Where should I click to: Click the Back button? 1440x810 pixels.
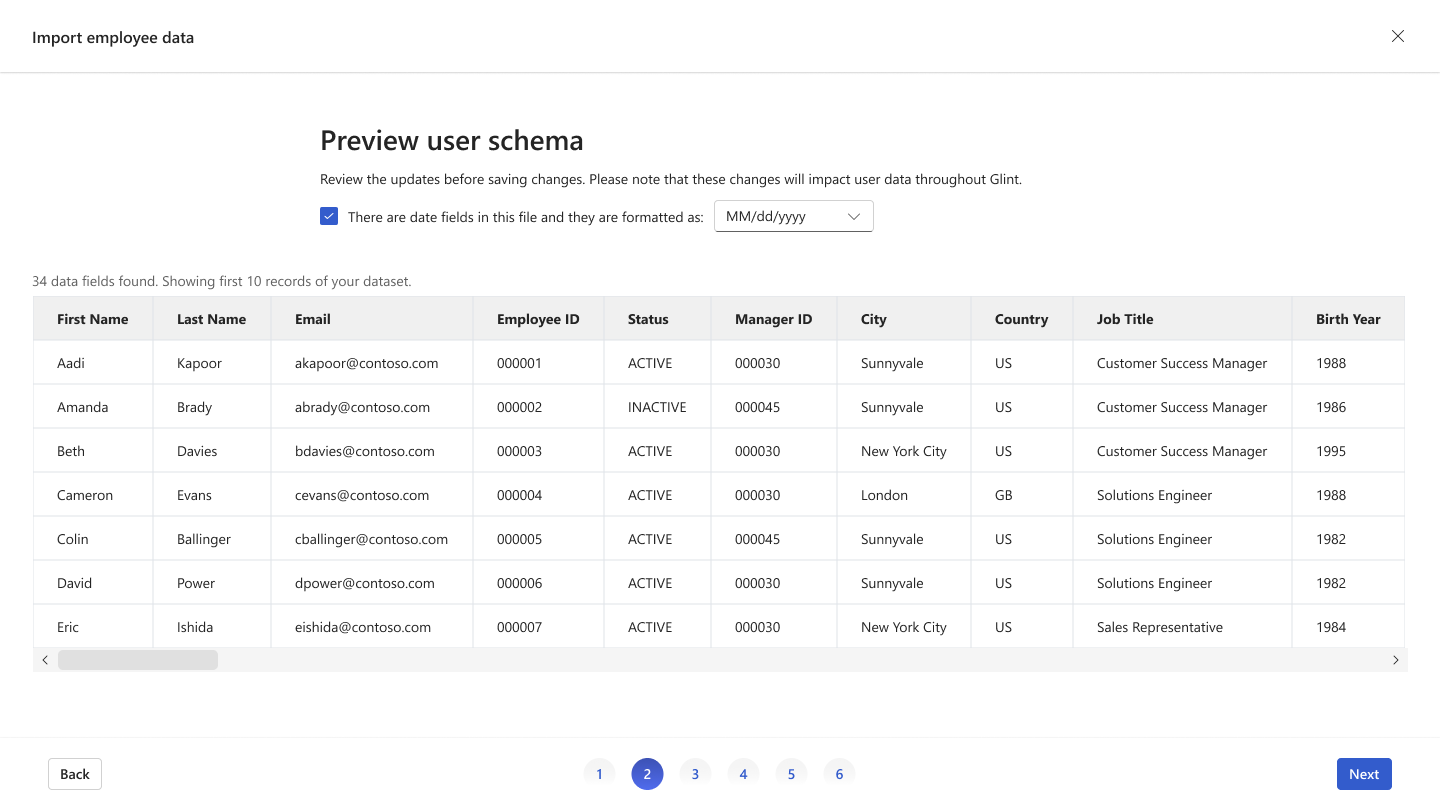tap(75, 774)
